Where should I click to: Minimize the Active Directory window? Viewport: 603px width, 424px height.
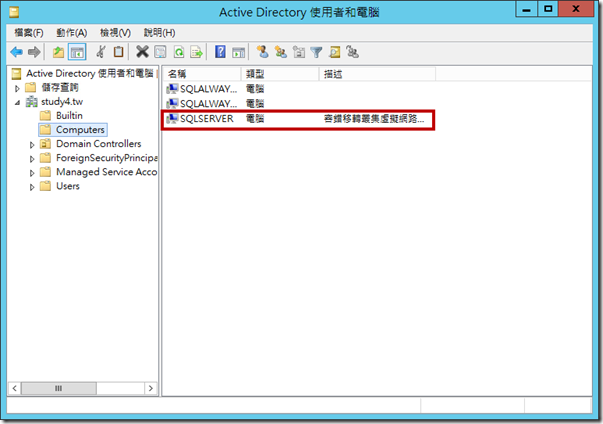[526, 9]
